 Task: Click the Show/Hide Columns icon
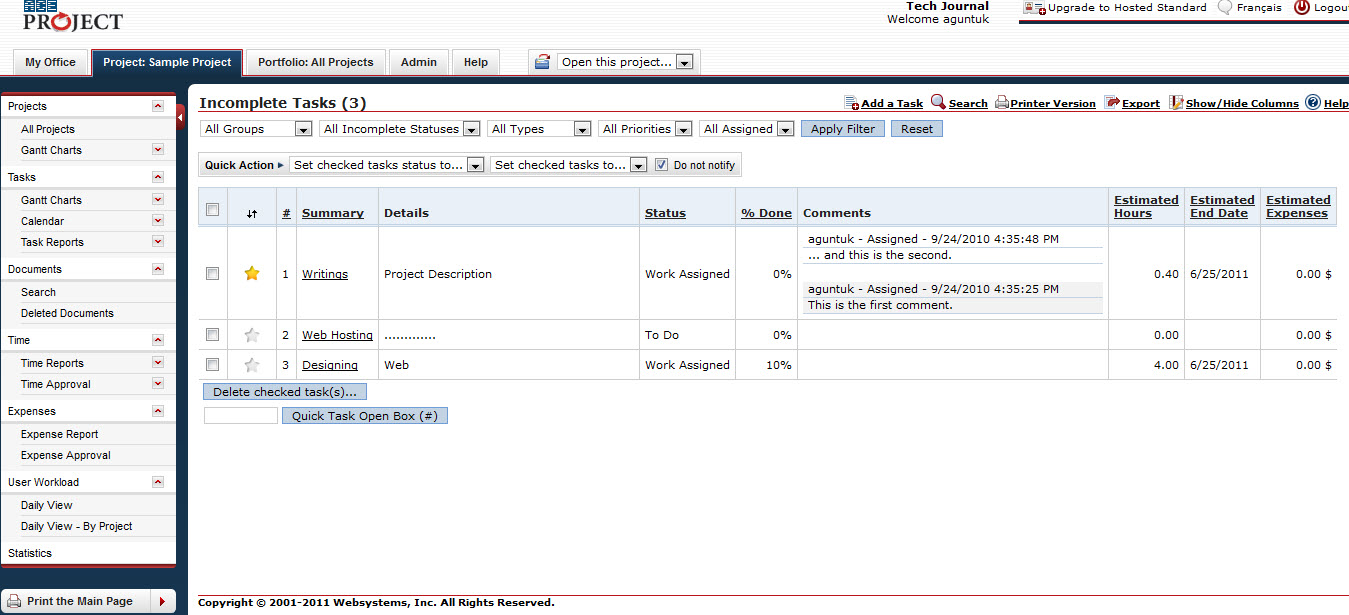pos(1176,103)
